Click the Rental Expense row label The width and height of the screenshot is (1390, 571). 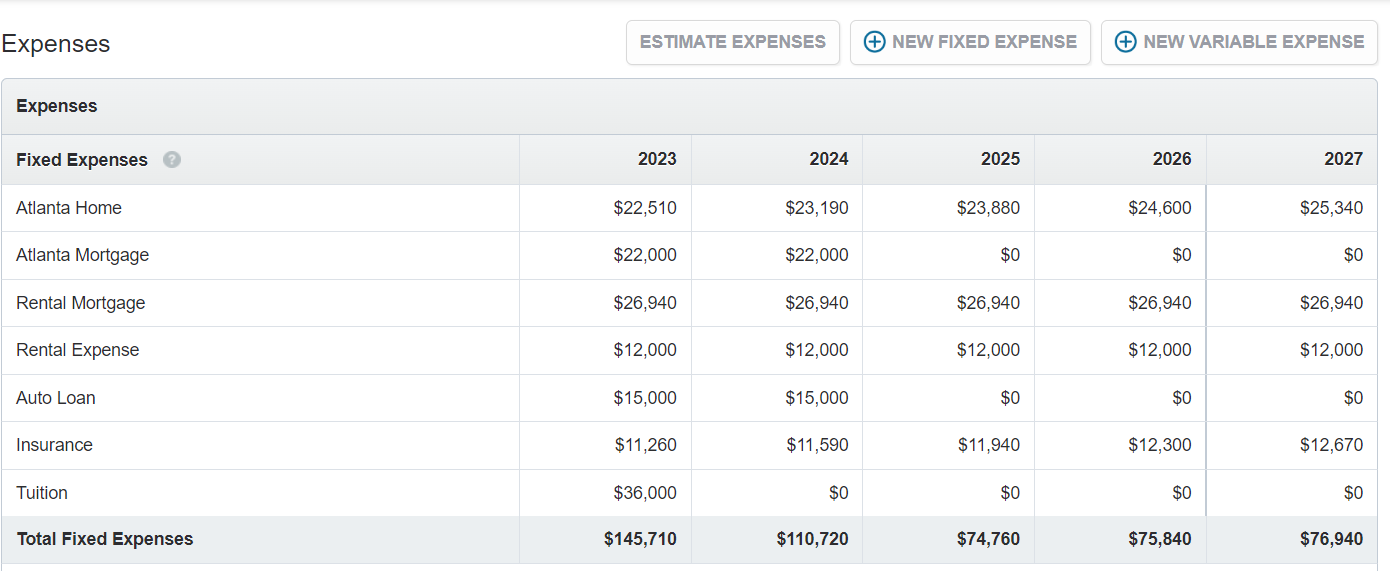pos(77,350)
